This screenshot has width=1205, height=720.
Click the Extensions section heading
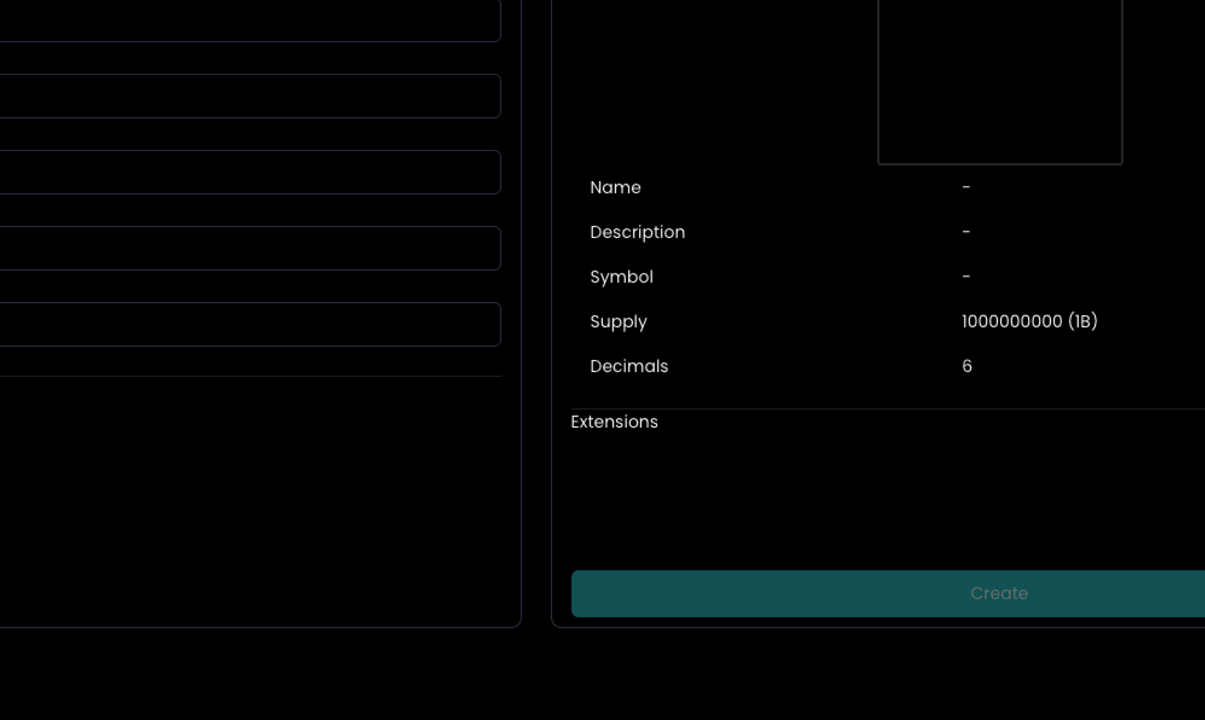614,422
